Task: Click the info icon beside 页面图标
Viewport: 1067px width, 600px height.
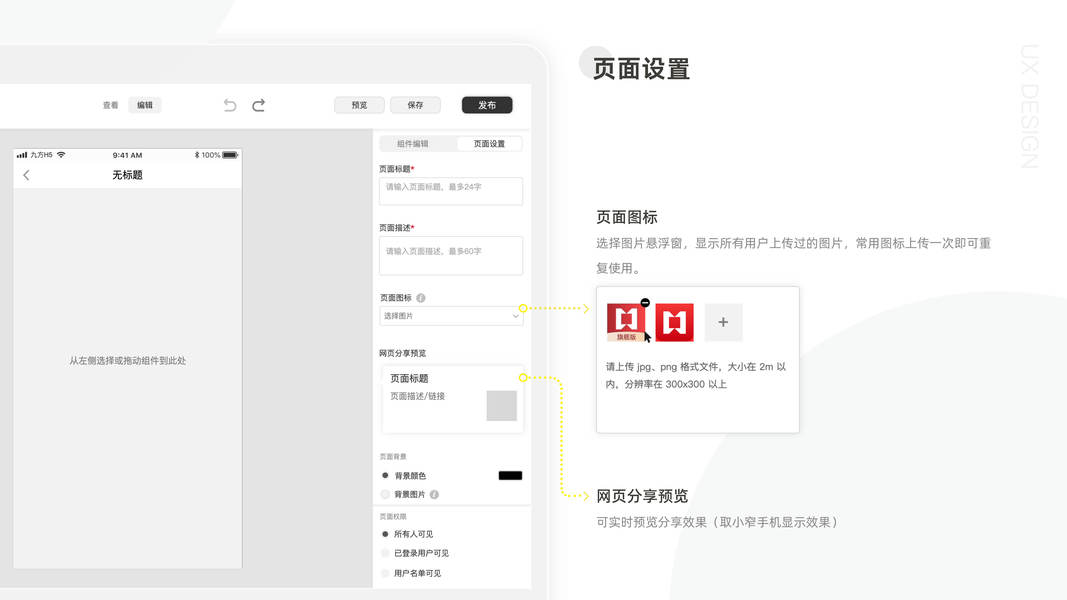Action: (x=421, y=298)
